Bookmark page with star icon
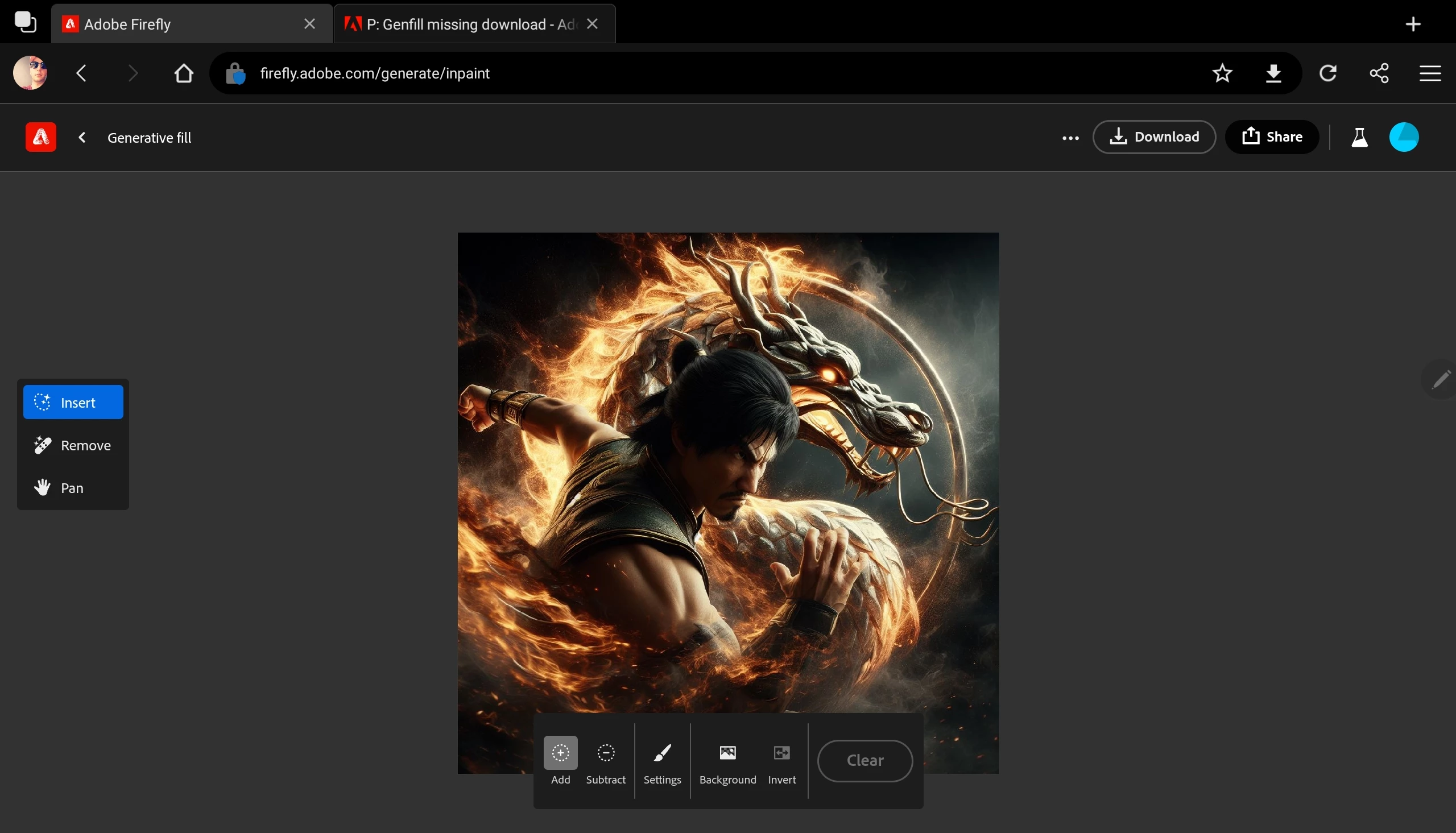 pos(1222,73)
